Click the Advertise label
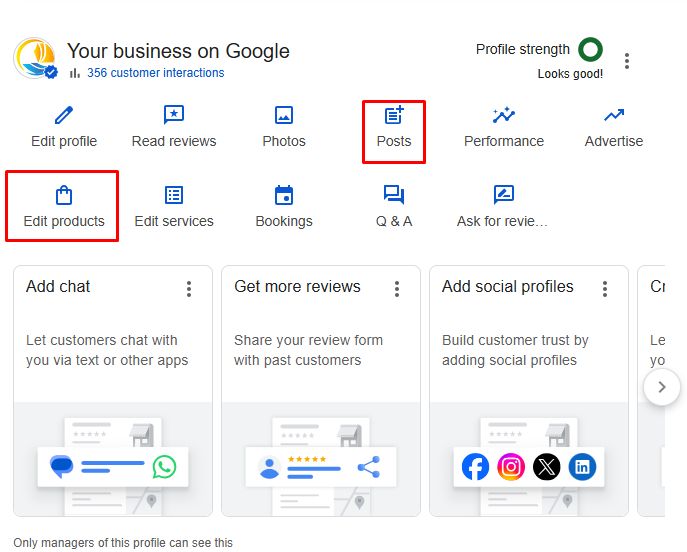Screen dimensions: 687x552 614,141
